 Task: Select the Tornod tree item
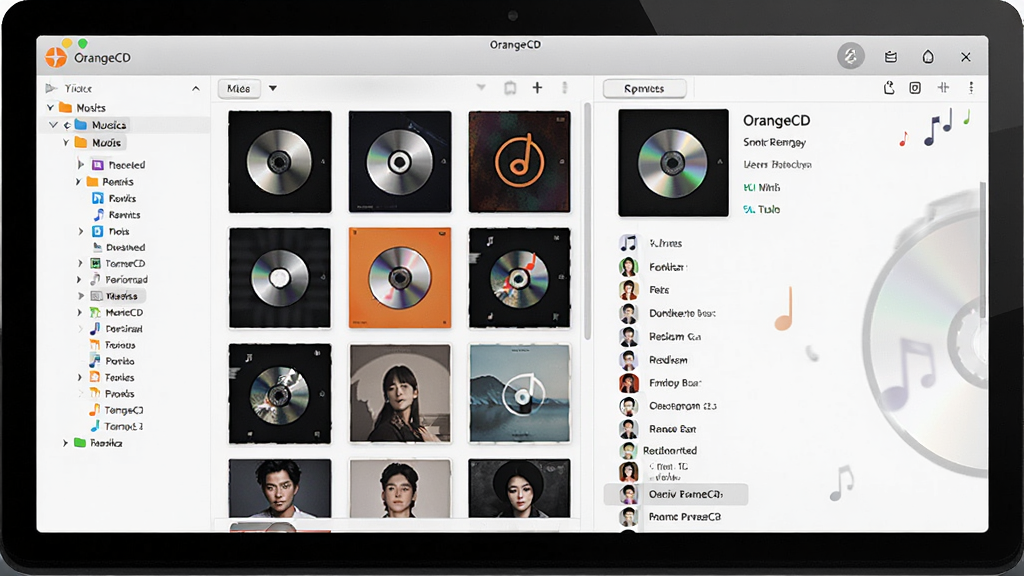point(116,426)
